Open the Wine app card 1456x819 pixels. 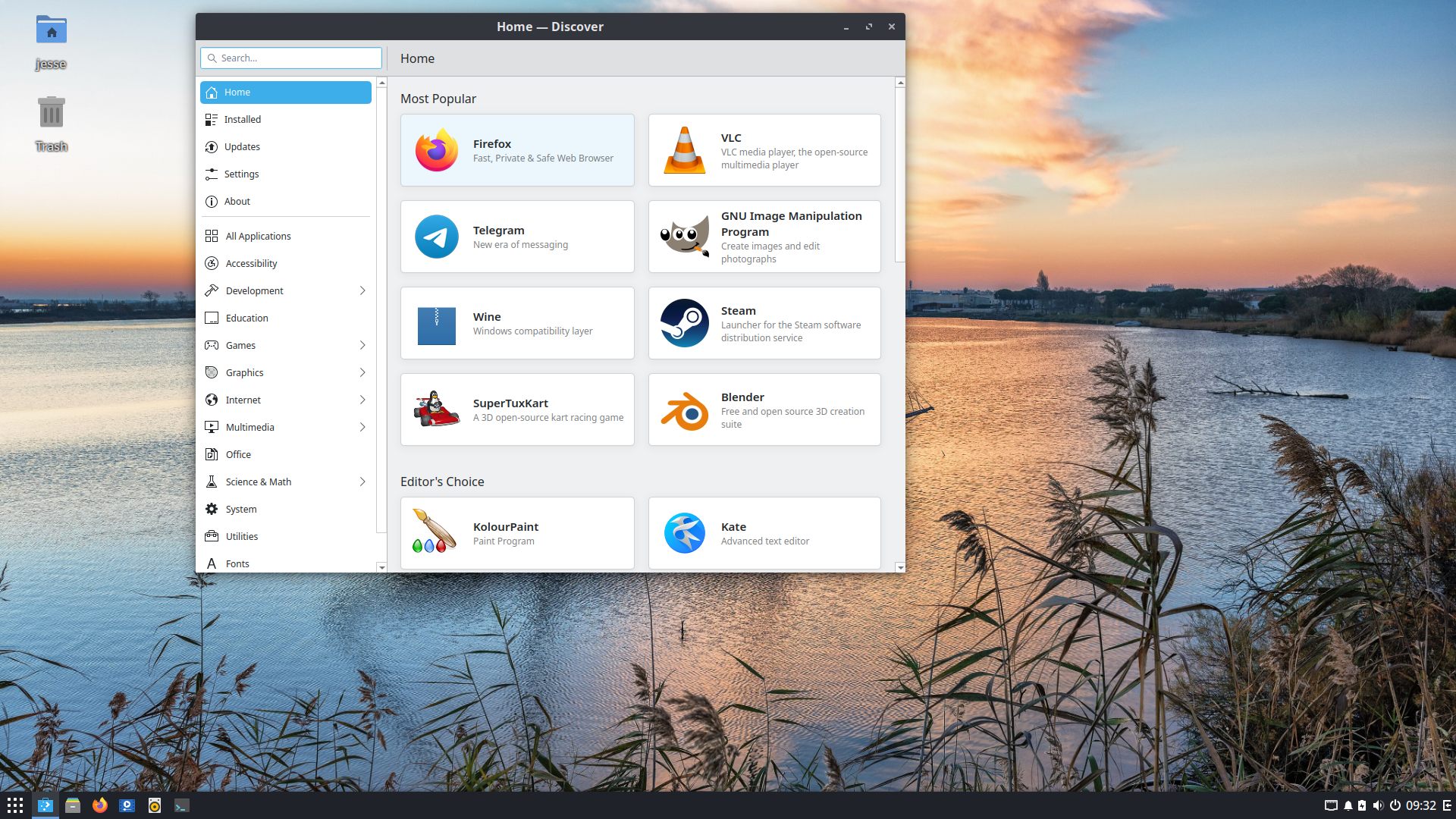tap(517, 323)
